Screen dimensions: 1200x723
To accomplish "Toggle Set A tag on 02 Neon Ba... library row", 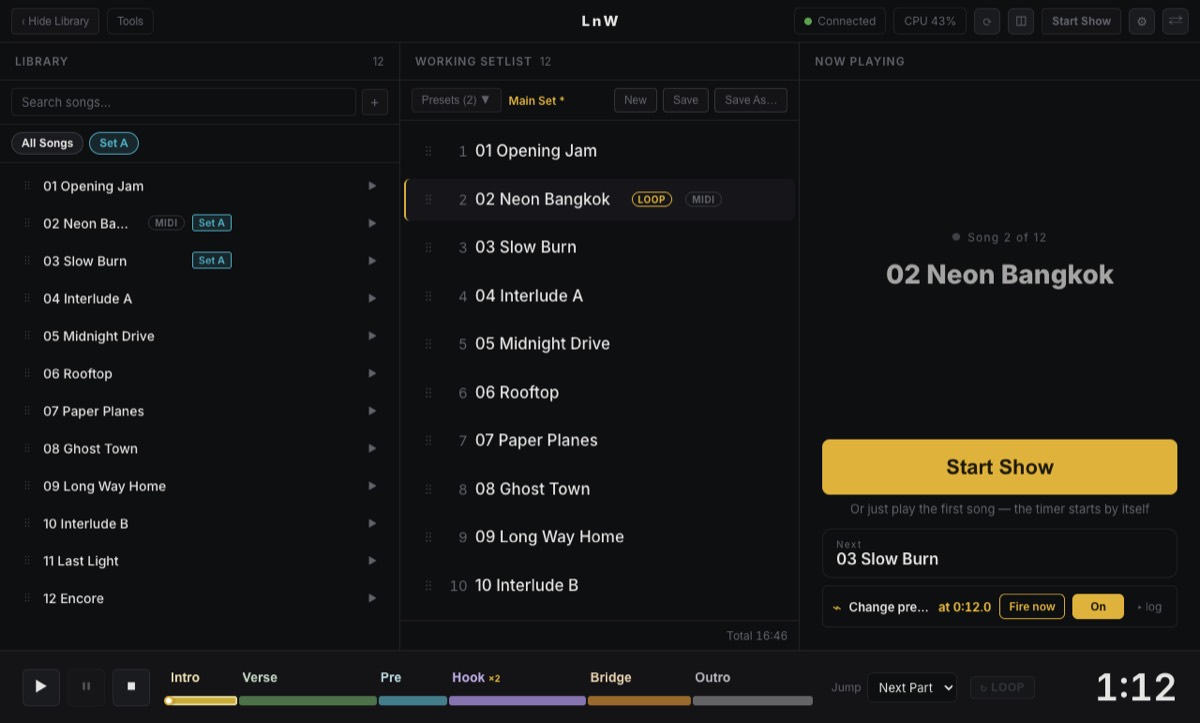I will tap(212, 223).
